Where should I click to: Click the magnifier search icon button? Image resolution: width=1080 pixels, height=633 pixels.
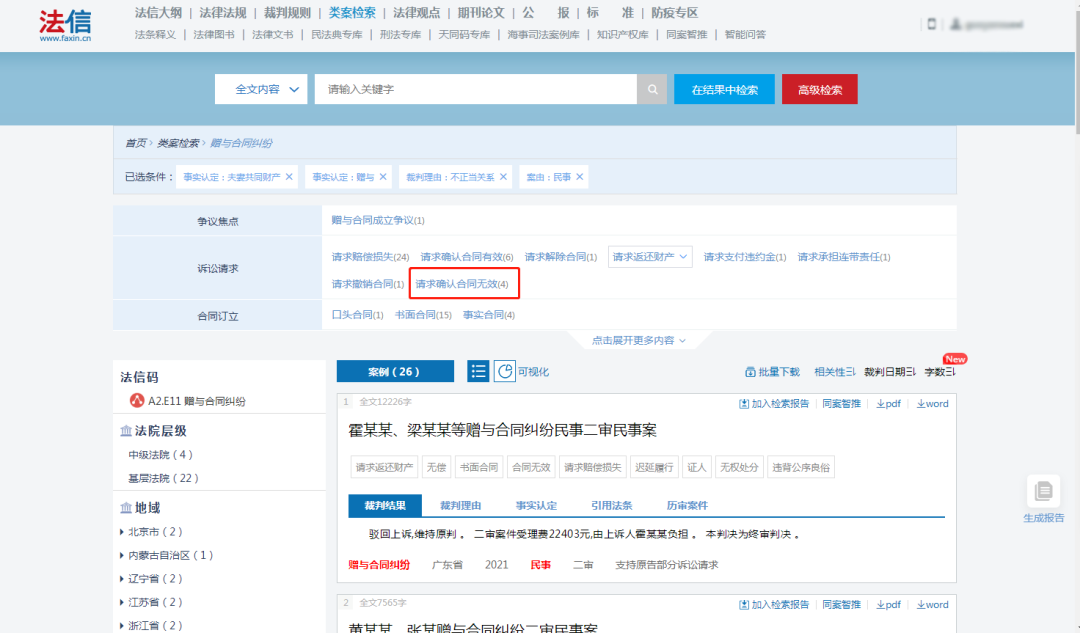(x=652, y=90)
